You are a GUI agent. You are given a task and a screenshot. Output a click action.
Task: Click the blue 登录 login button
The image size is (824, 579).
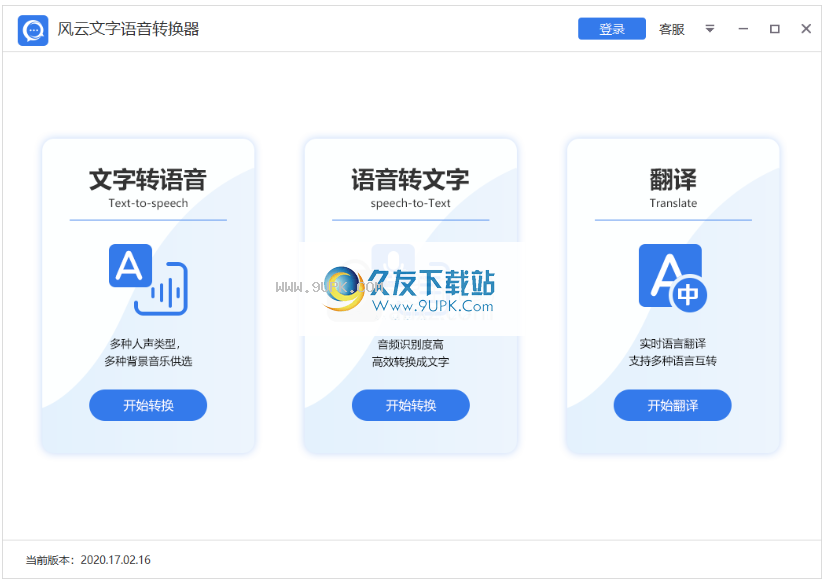click(x=612, y=29)
